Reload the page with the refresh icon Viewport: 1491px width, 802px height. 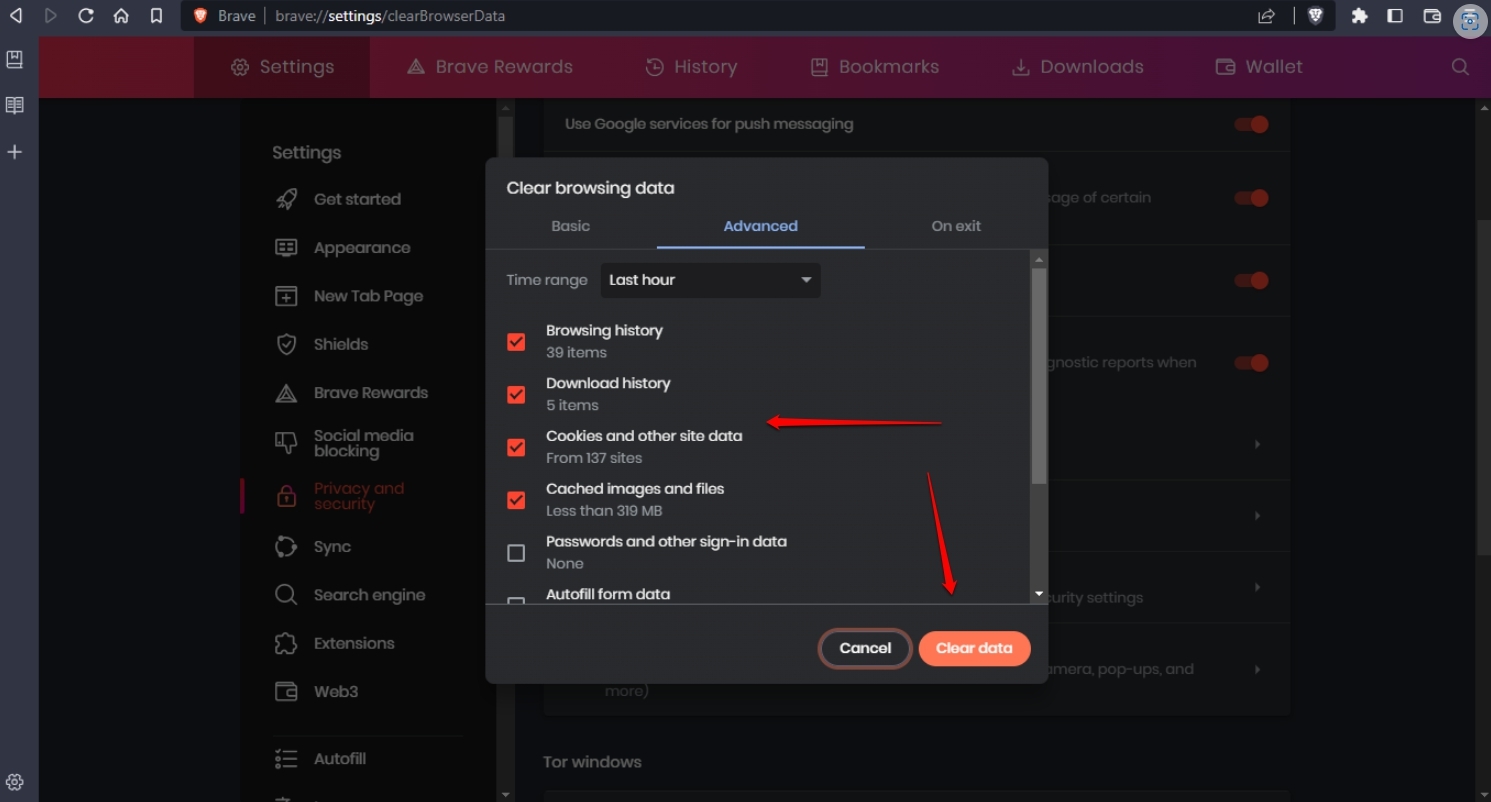point(86,16)
